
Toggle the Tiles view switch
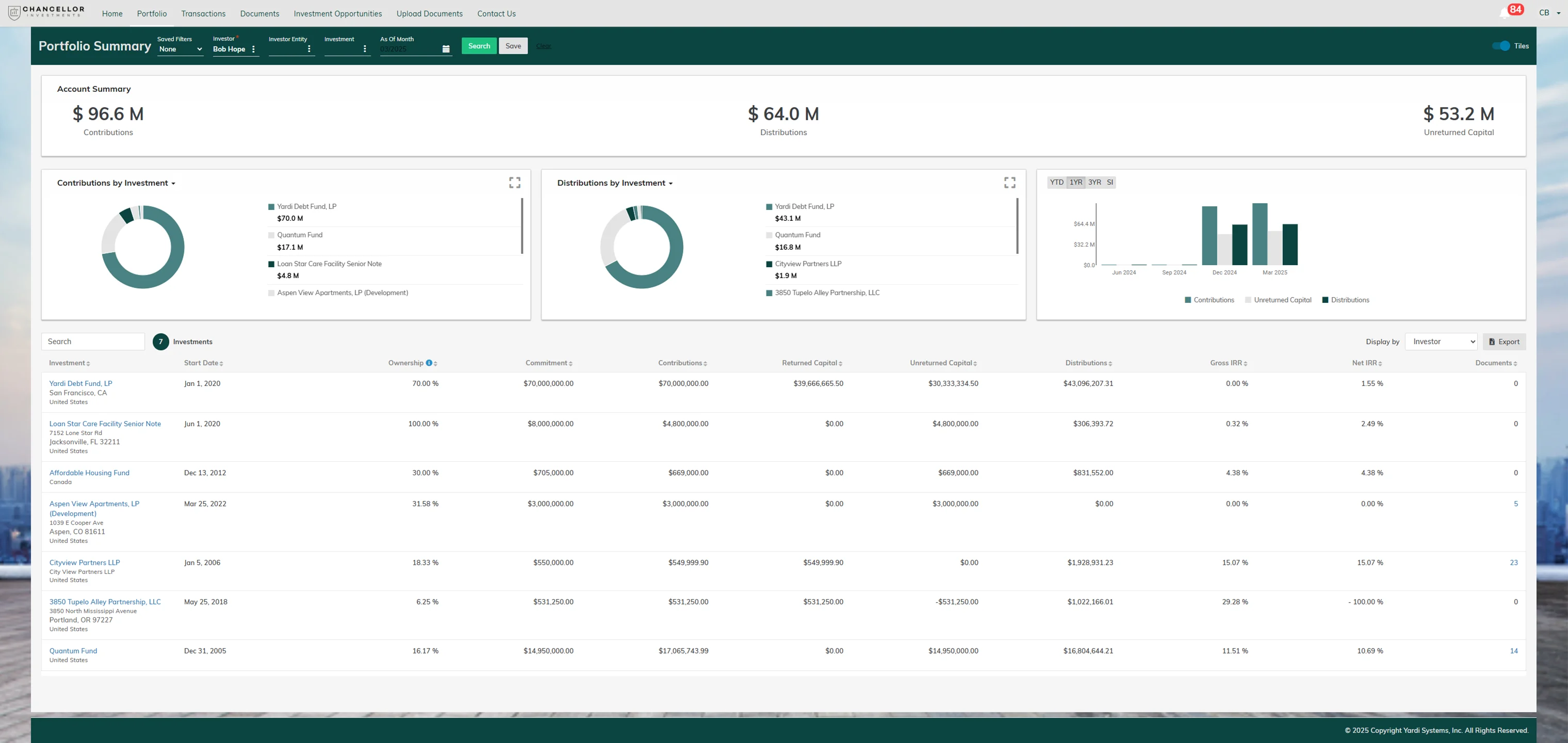click(x=1501, y=45)
